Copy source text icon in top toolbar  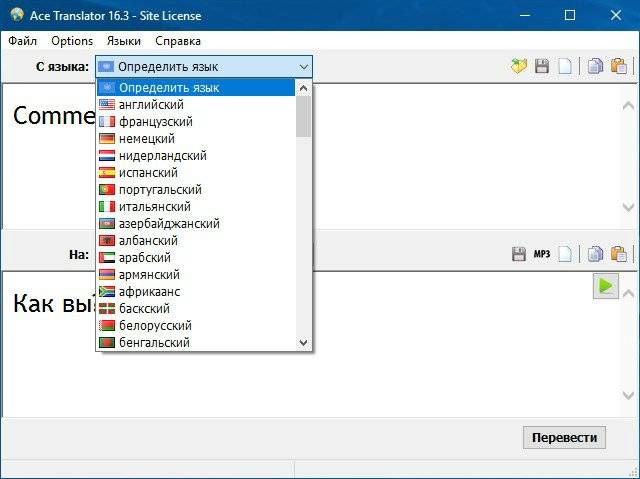click(595, 66)
